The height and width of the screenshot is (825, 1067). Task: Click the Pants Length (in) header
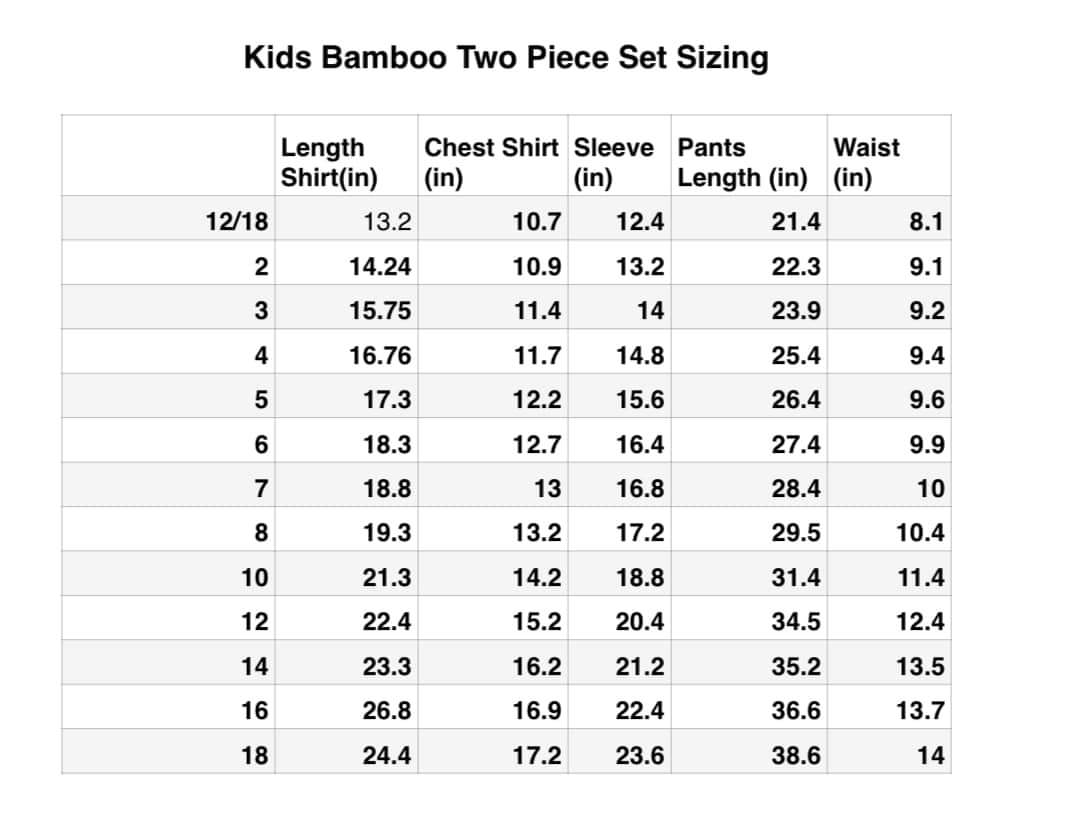tap(742, 163)
